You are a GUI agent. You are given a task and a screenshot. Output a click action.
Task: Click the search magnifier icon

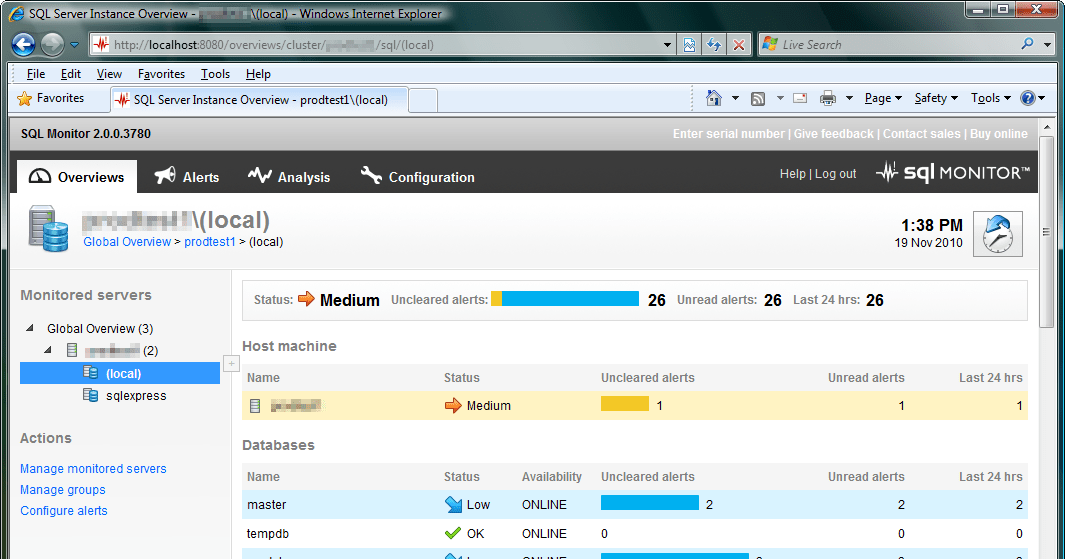[1028, 44]
